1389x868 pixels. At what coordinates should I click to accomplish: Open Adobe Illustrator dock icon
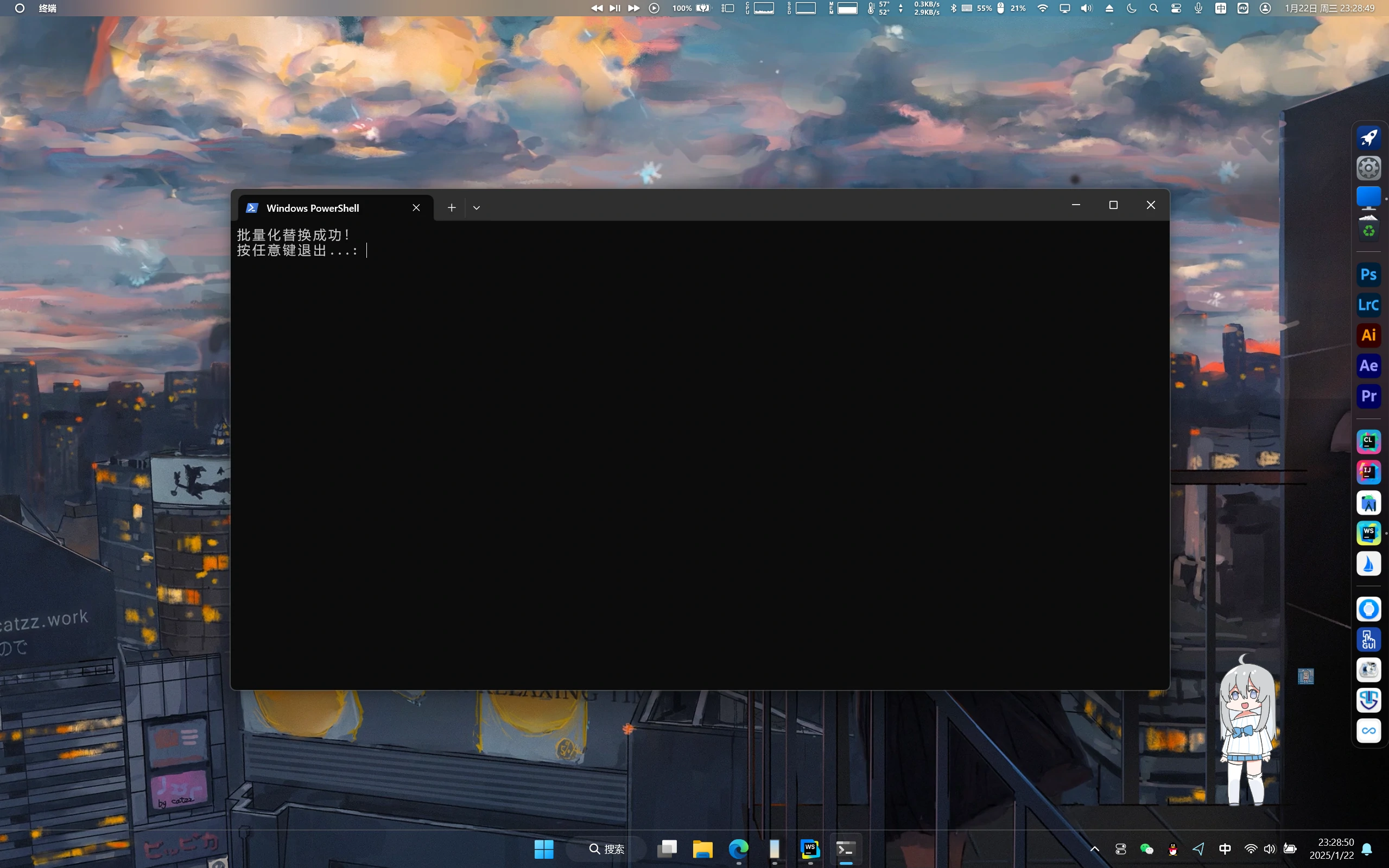(x=1368, y=335)
